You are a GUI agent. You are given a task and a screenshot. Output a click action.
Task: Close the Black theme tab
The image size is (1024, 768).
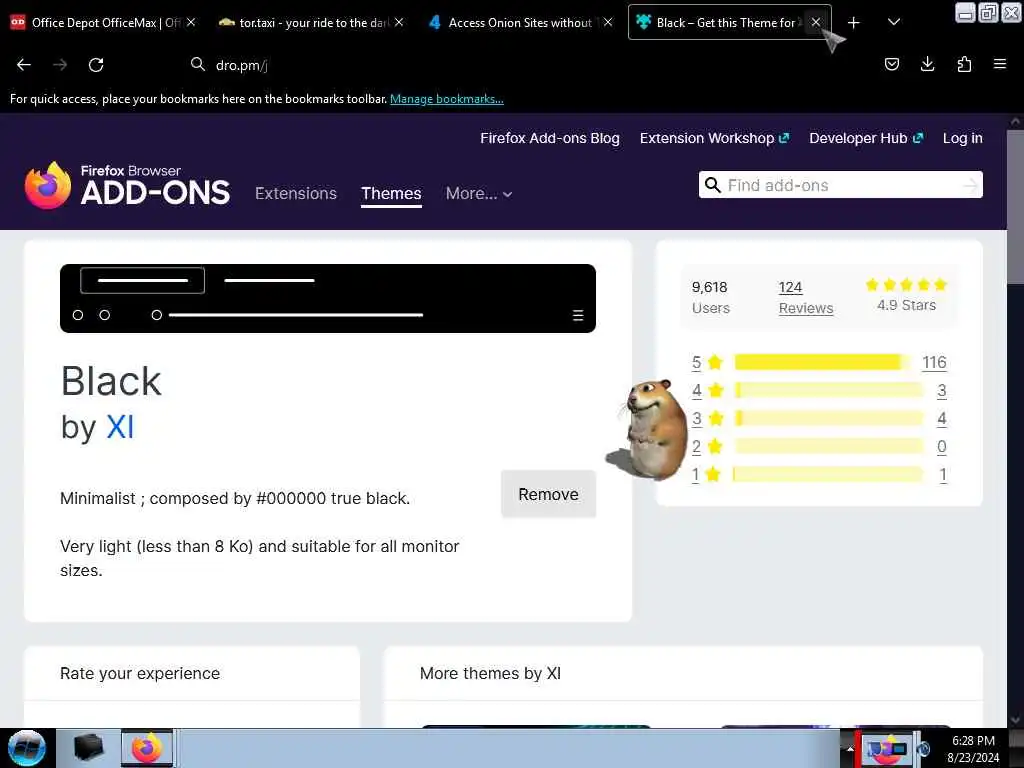[x=816, y=22]
